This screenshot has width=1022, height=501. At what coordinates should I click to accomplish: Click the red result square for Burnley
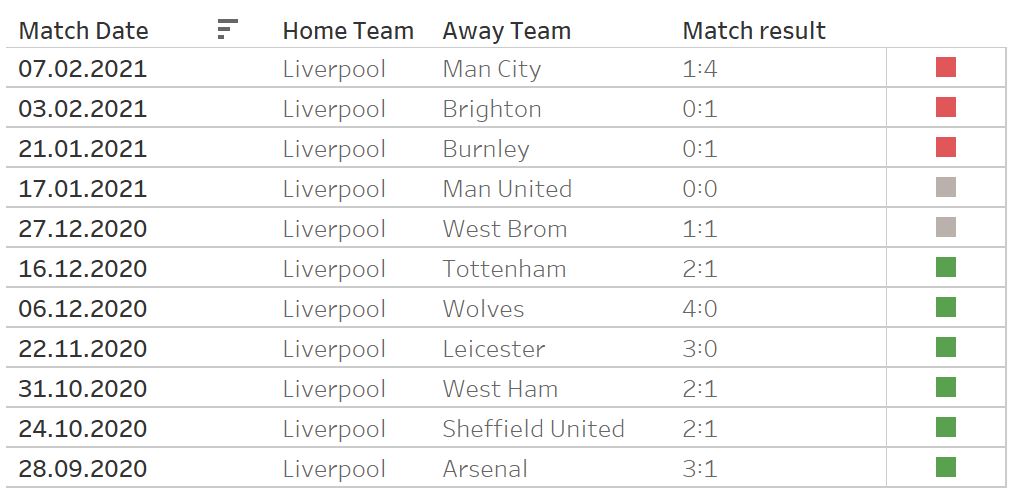pyautogui.click(x=946, y=148)
